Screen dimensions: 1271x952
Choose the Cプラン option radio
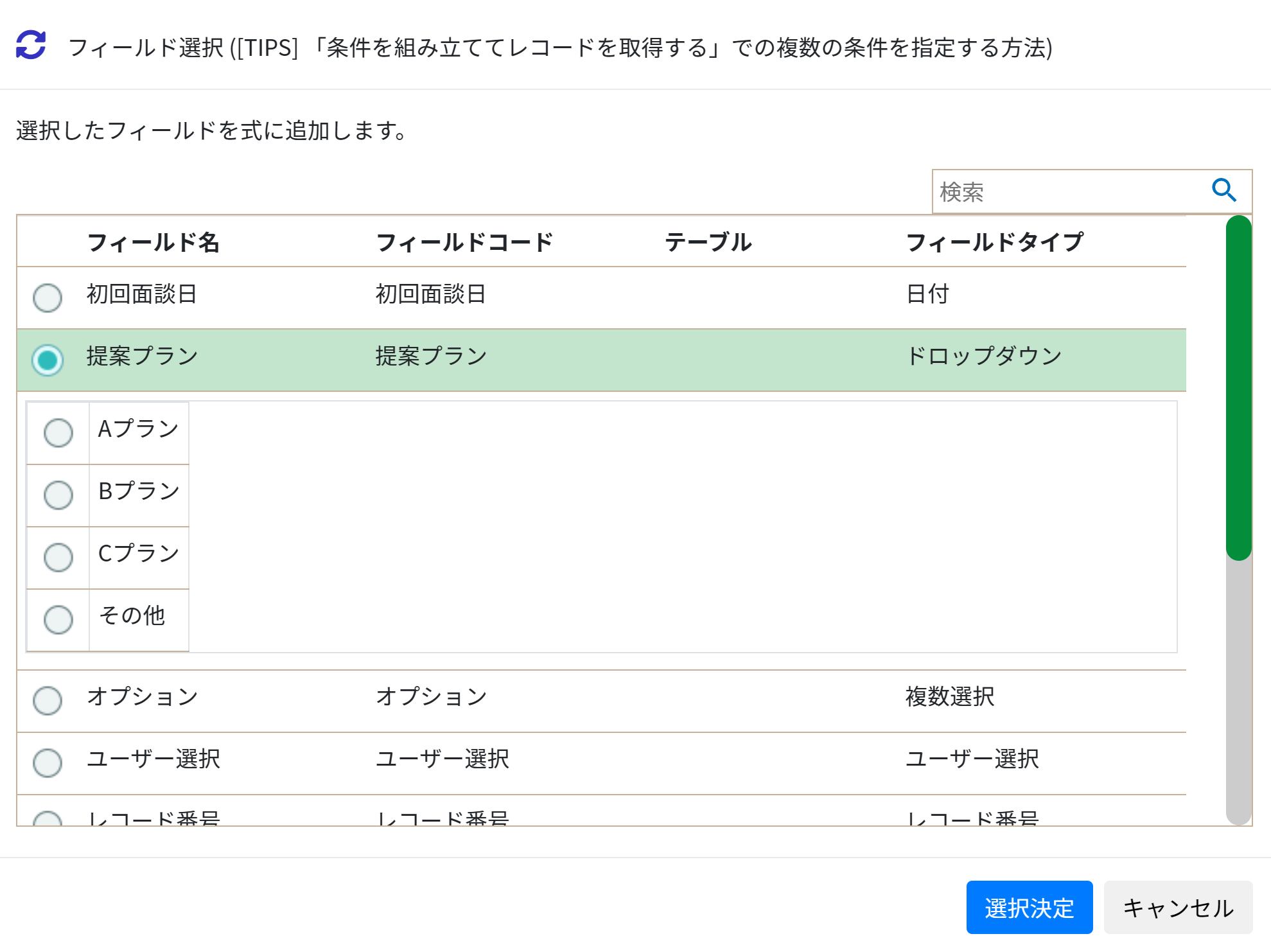pos(58,558)
